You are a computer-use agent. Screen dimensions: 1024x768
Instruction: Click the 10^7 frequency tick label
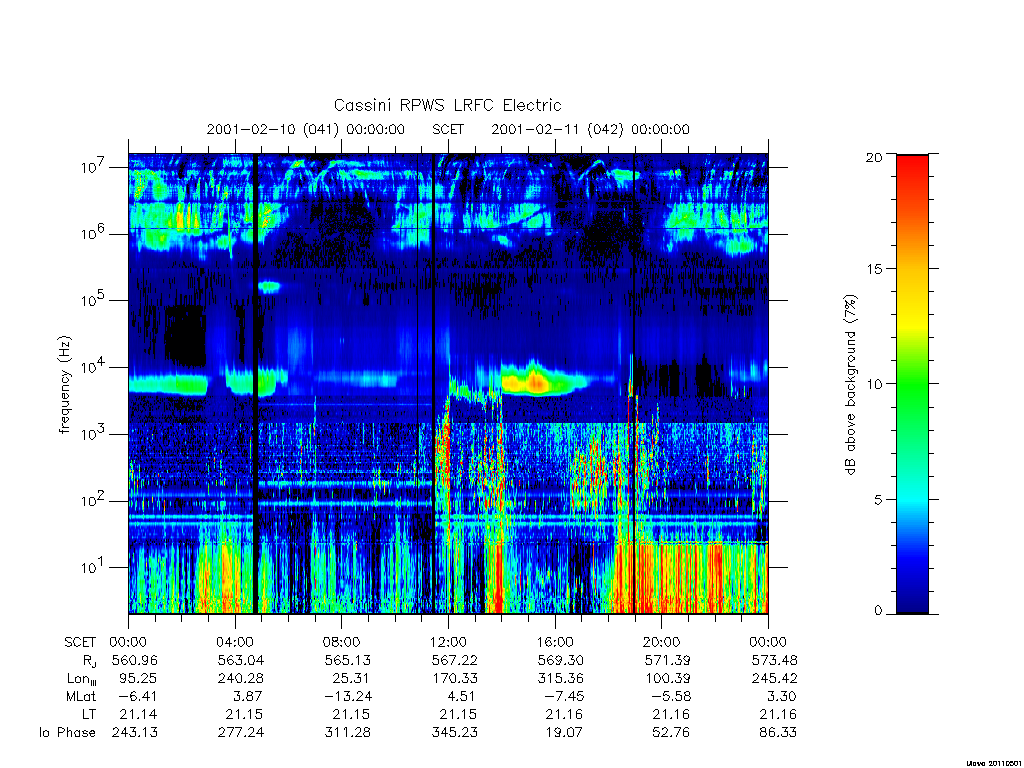coord(94,167)
